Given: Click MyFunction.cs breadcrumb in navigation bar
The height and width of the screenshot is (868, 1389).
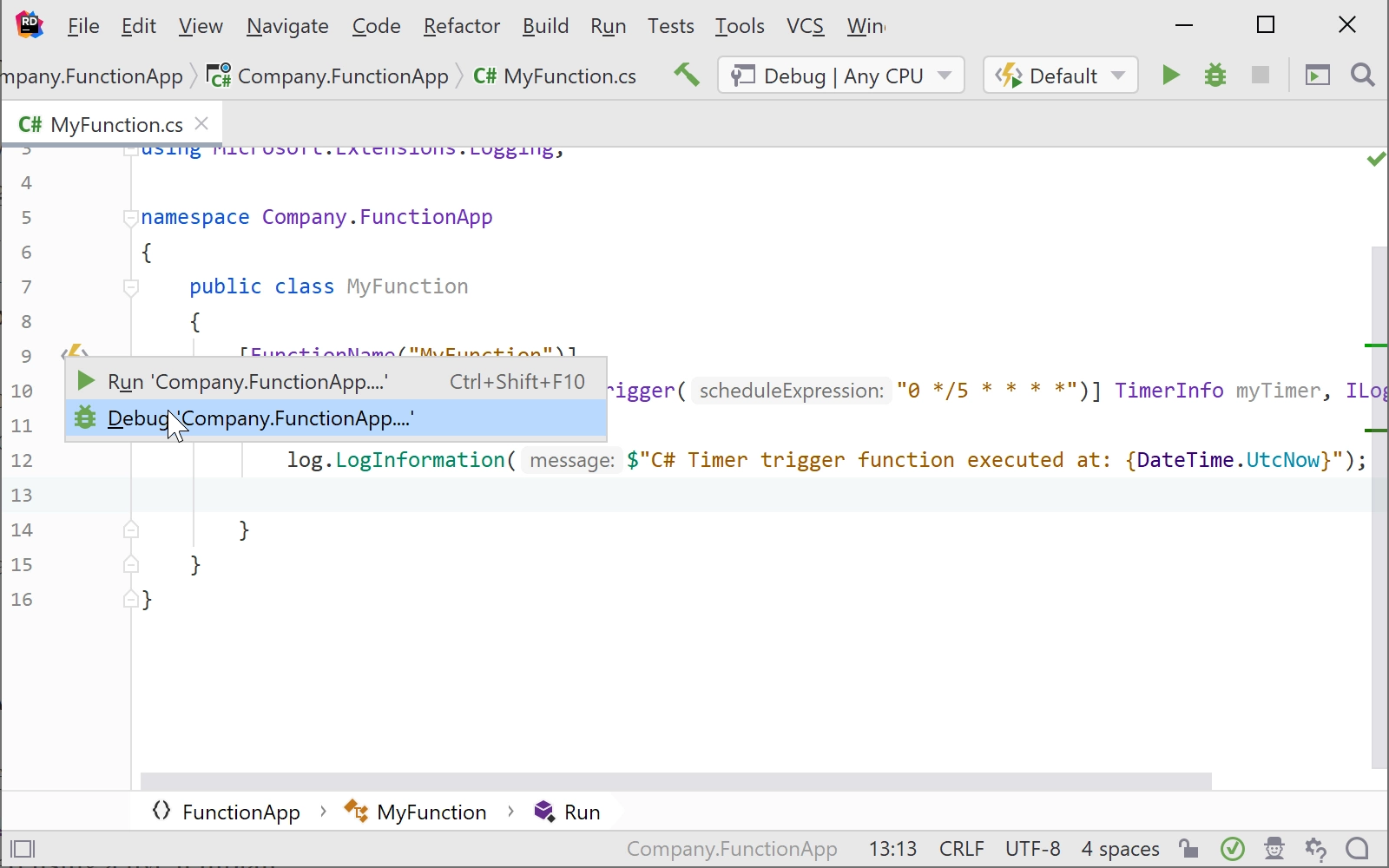Looking at the screenshot, I should 556,76.
